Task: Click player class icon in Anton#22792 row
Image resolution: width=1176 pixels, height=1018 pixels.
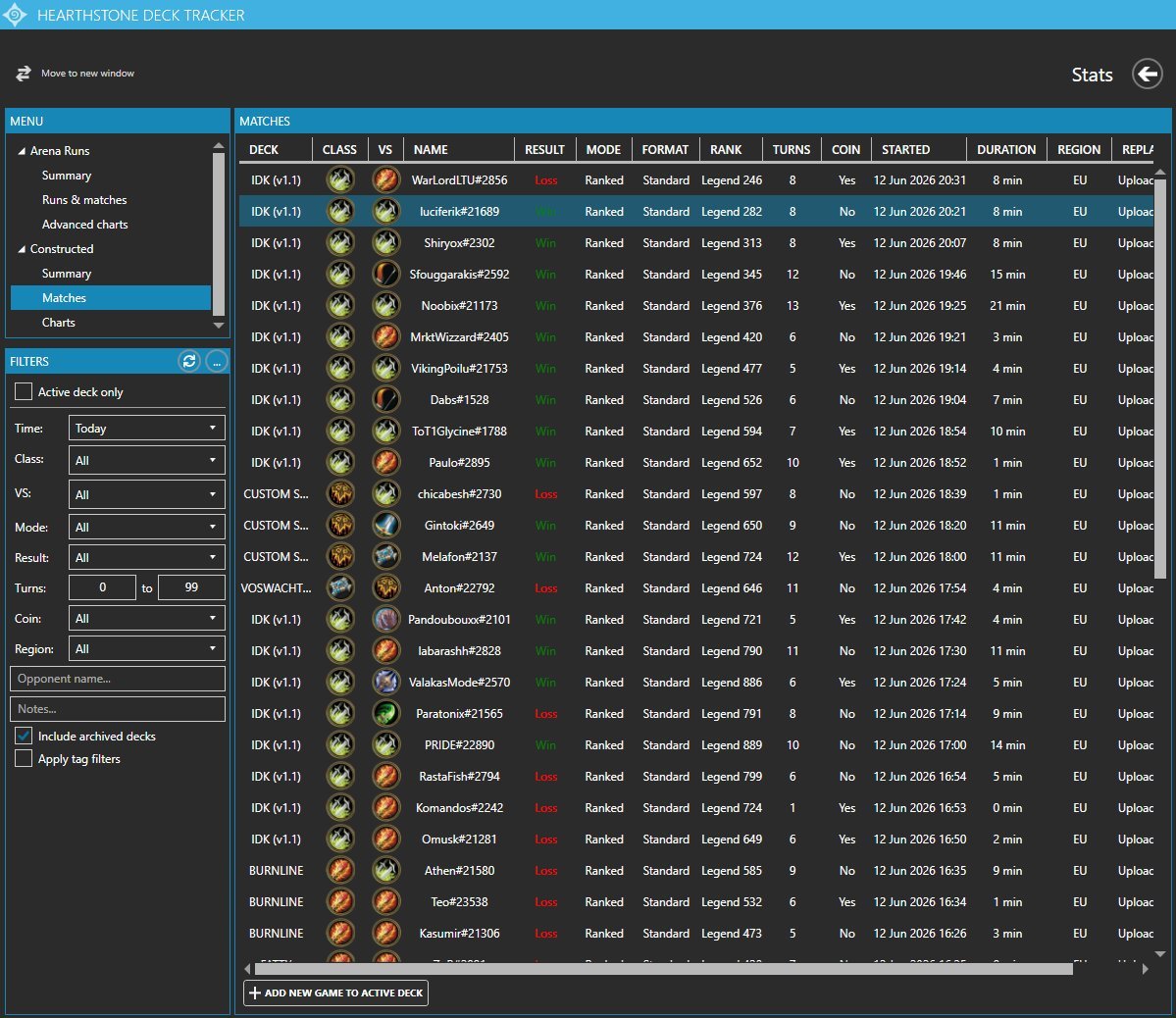Action: (x=340, y=588)
